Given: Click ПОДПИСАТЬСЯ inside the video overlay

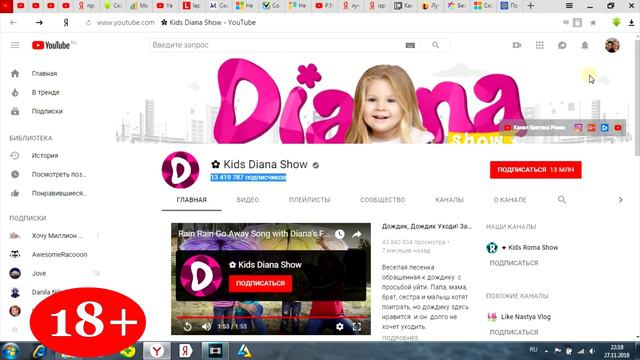Looking at the screenshot, I should 260,283.
